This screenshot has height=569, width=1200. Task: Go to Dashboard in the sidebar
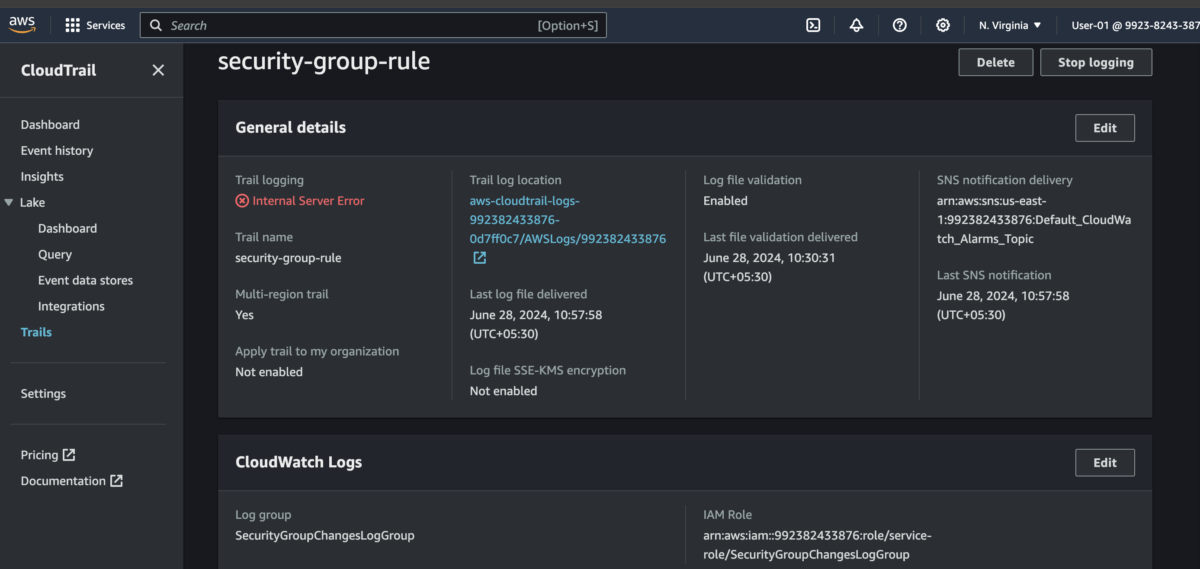tap(50, 125)
